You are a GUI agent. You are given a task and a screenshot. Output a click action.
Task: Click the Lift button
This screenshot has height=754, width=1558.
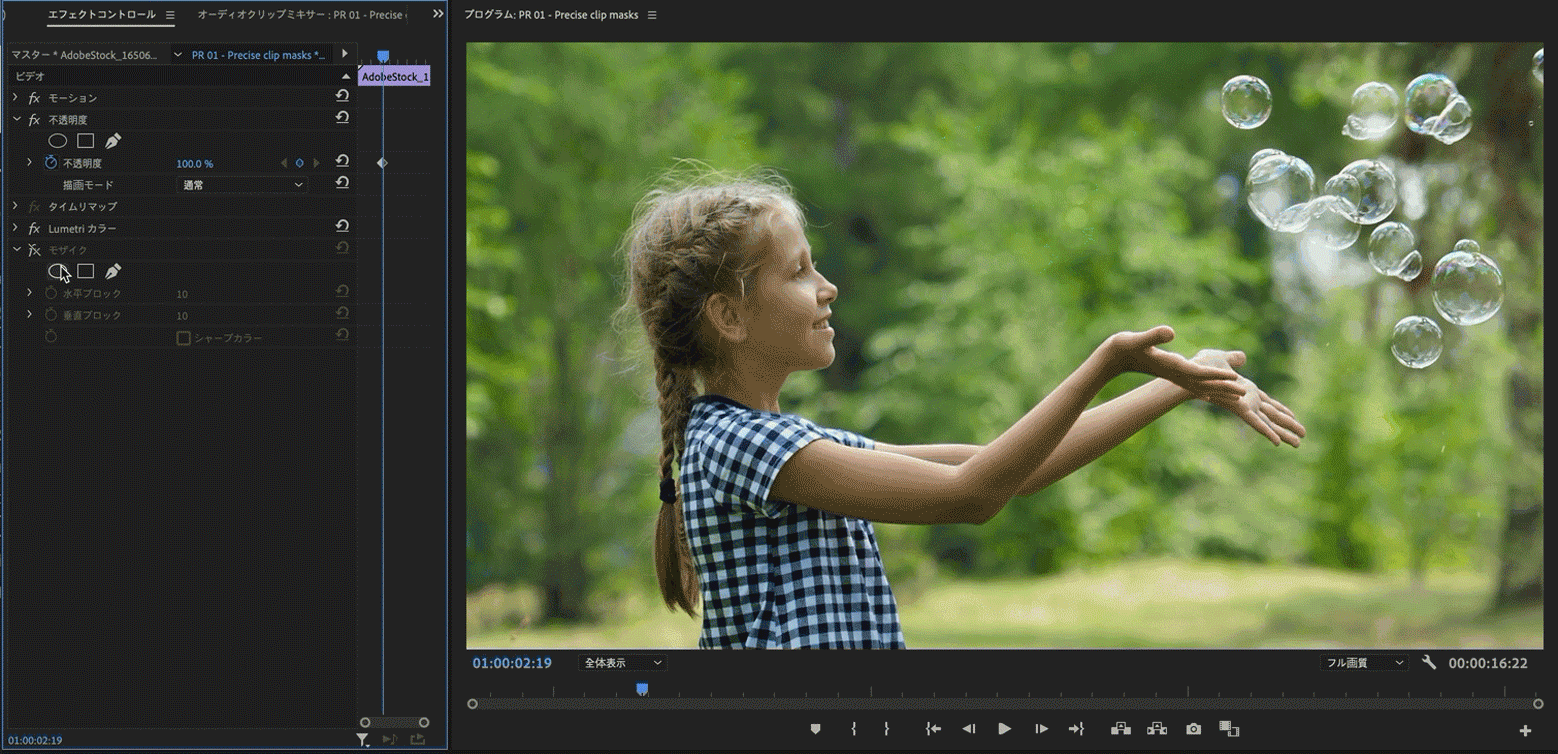(x=1120, y=729)
